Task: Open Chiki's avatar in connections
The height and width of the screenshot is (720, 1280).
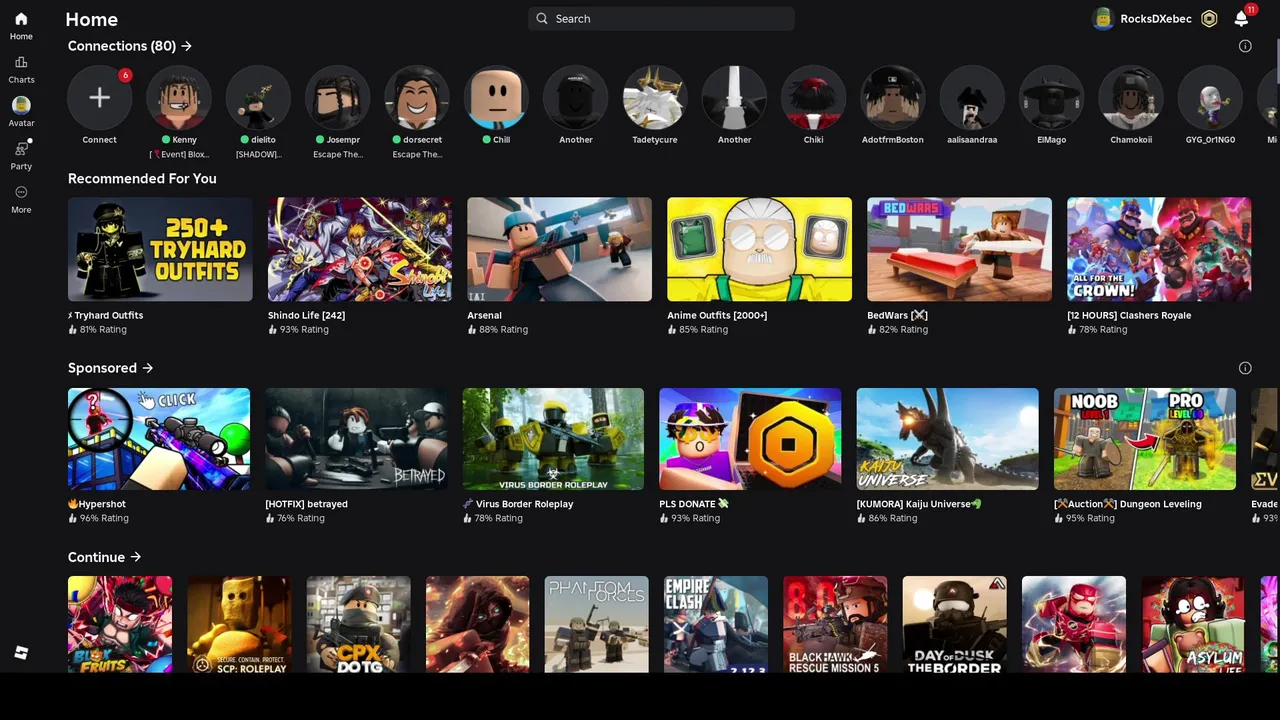Action: [x=813, y=97]
